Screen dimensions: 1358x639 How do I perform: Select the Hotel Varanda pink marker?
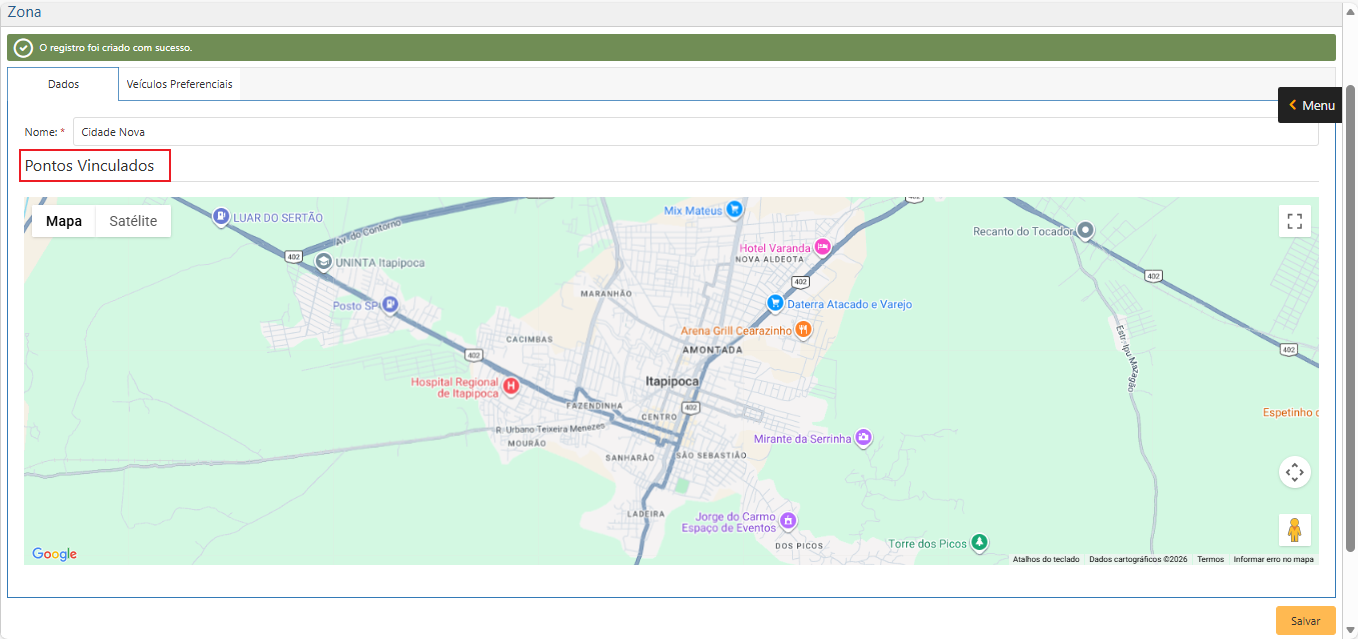(824, 247)
